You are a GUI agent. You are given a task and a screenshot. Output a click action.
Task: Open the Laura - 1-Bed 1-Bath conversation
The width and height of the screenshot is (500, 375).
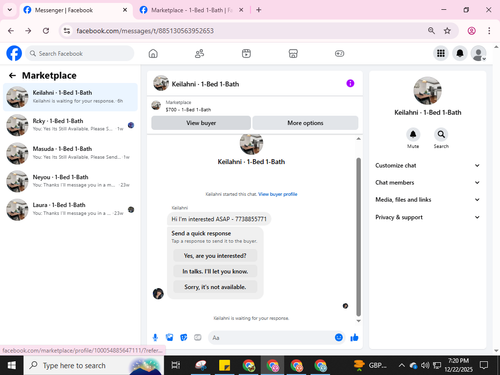pyautogui.click(x=70, y=209)
